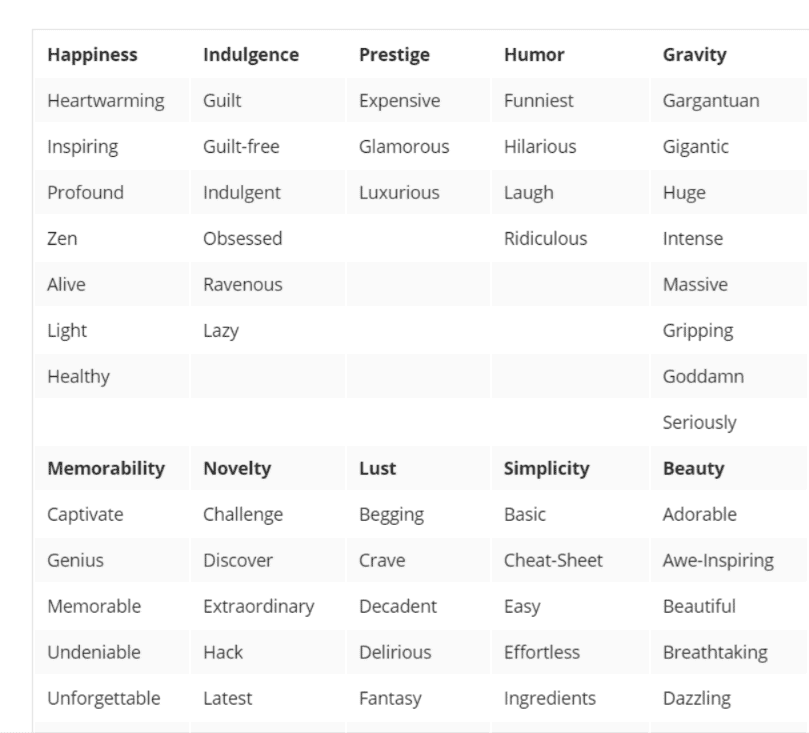This screenshot has height=733, width=809.
Task: Click the Obsessed cell
Action: coord(242,238)
